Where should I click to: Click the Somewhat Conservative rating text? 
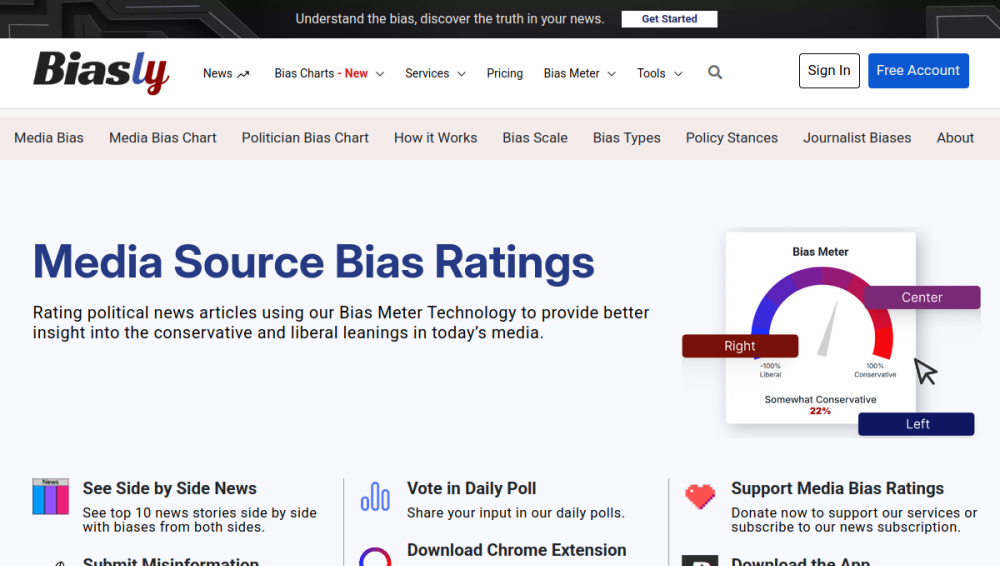point(820,399)
